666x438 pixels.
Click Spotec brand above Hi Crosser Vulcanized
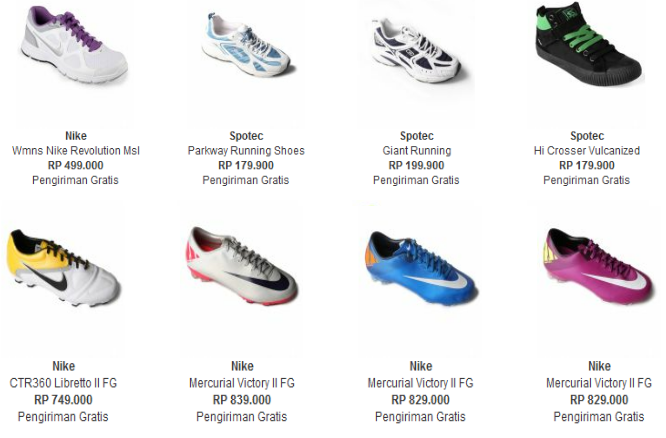tap(587, 136)
